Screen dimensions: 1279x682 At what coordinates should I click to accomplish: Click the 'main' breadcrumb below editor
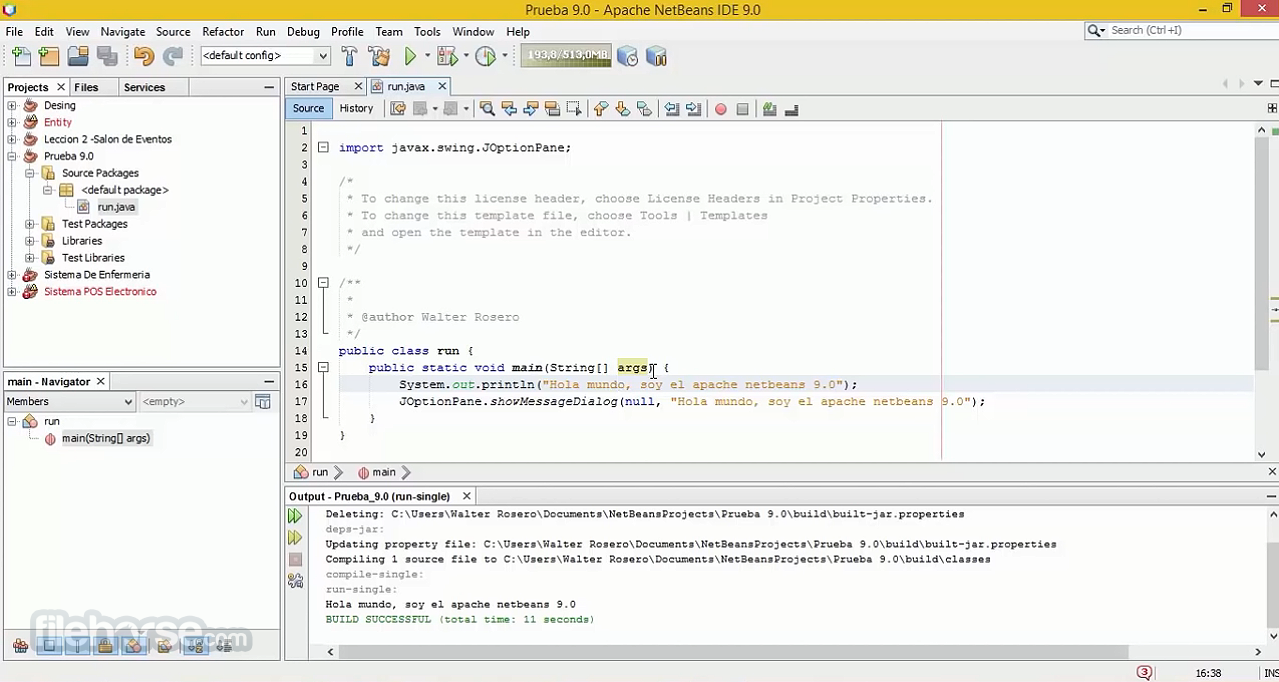[384, 472]
